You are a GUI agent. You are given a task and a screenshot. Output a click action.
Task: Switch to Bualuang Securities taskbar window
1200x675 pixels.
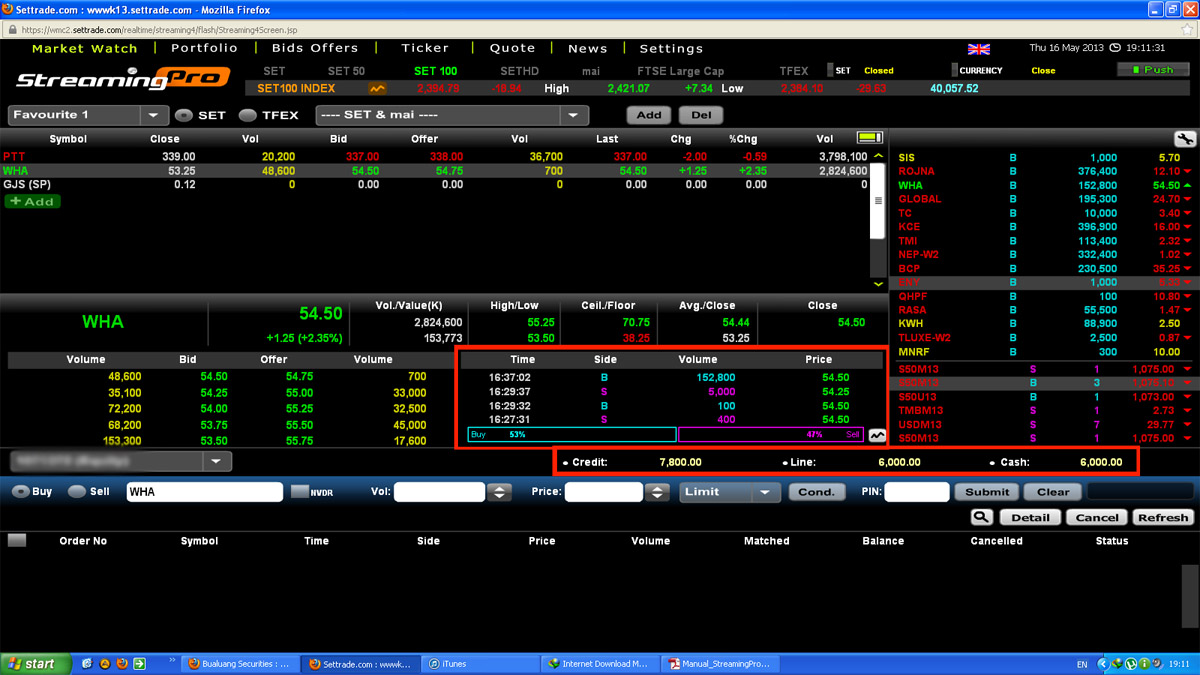pyautogui.click(x=240, y=664)
